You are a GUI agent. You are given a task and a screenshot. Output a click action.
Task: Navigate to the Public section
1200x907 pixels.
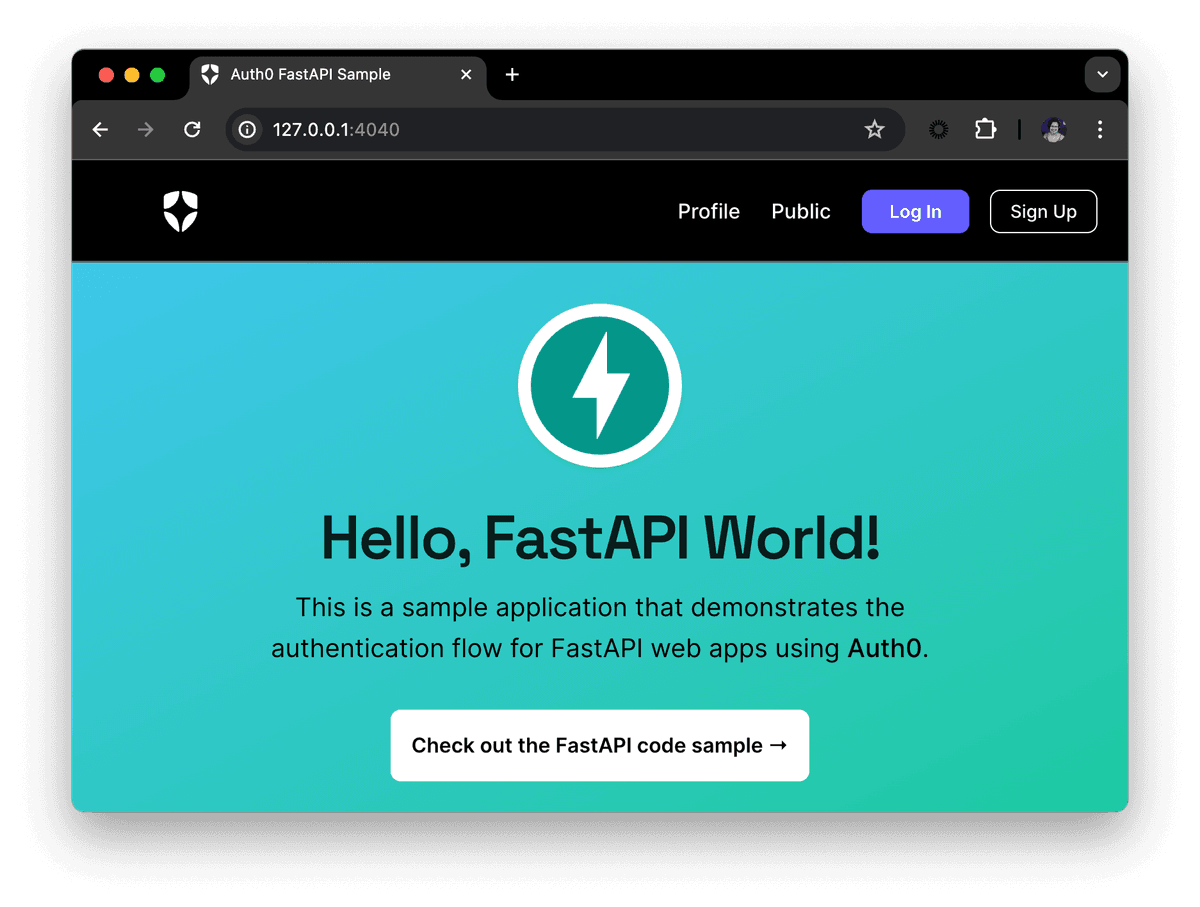point(800,211)
